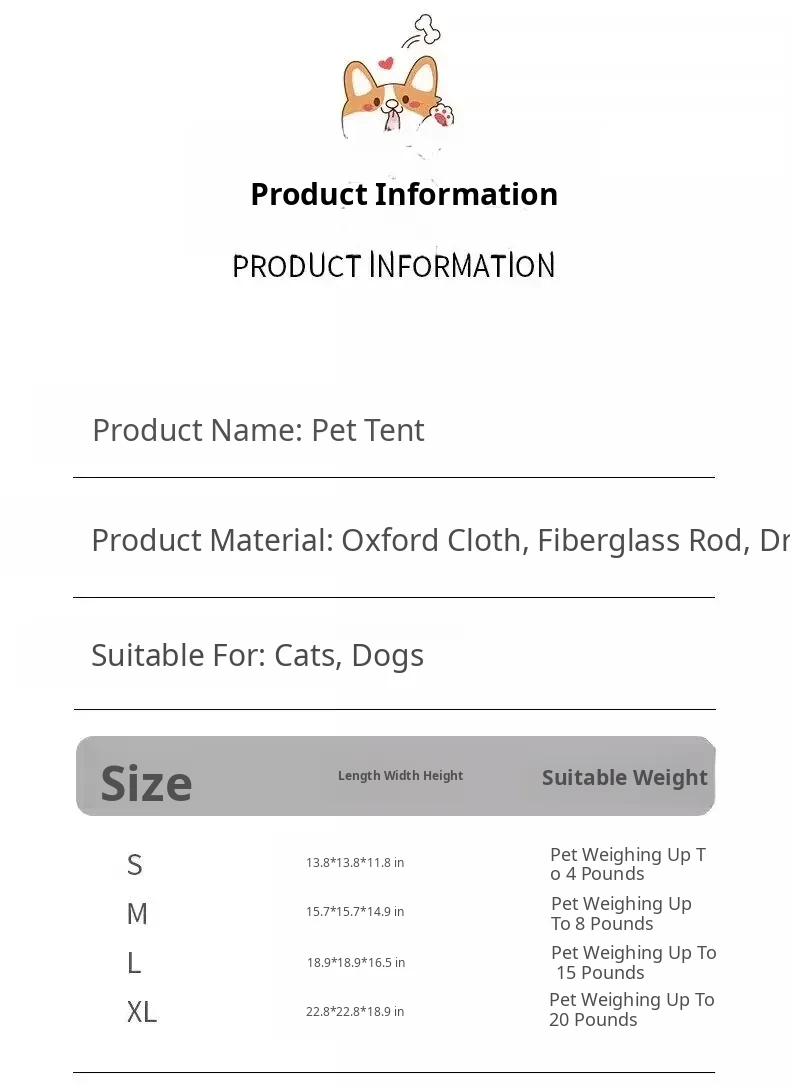Click the 15.7*15.7*14.9 in dimension

(x=355, y=912)
